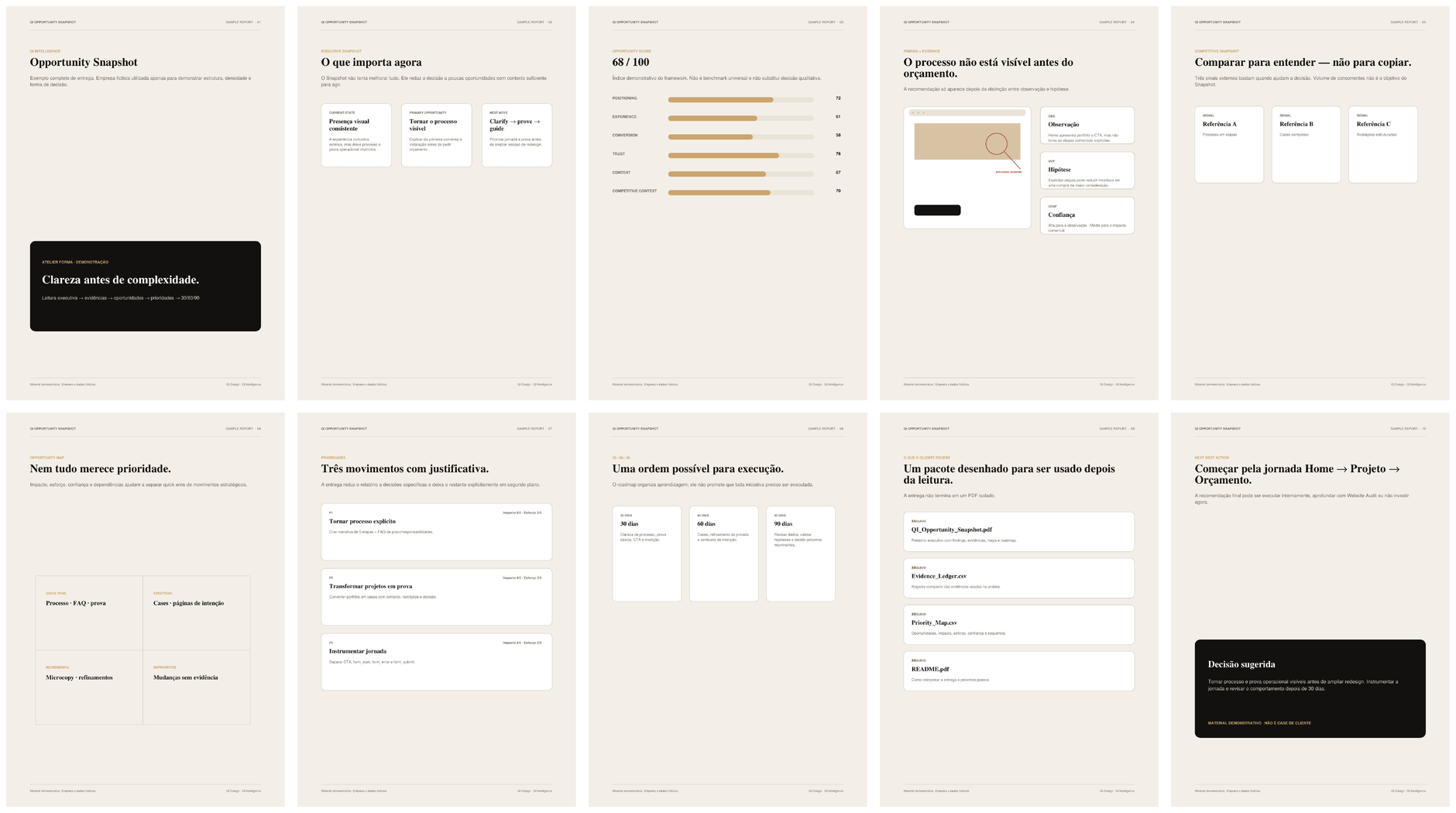Image resolution: width=1456 pixels, height=813 pixels.
Task: Click the "Clareza antes de complexidade." dark banner
Action: pyautogui.click(x=146, y=286)
